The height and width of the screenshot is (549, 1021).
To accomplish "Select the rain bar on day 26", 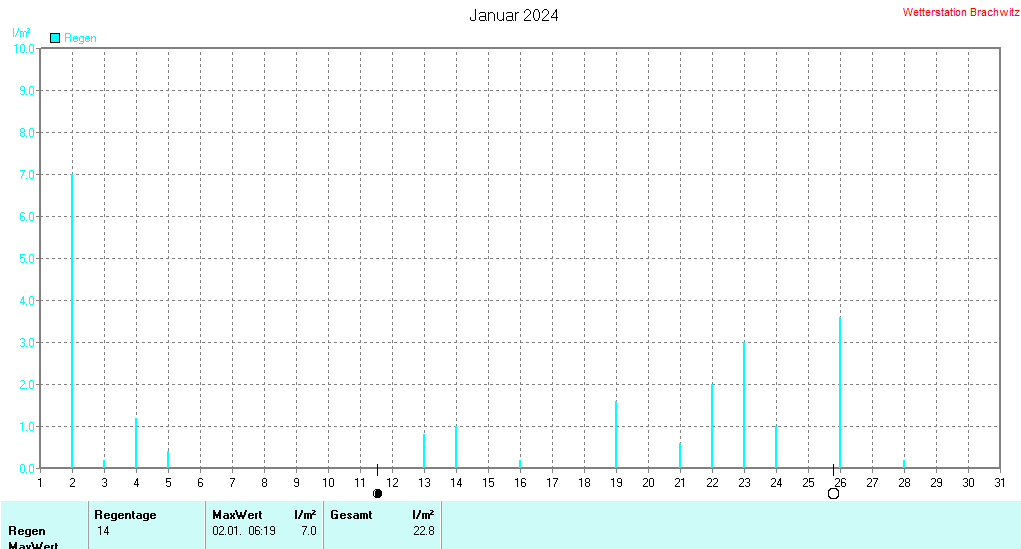I will [x=840, y=393].
